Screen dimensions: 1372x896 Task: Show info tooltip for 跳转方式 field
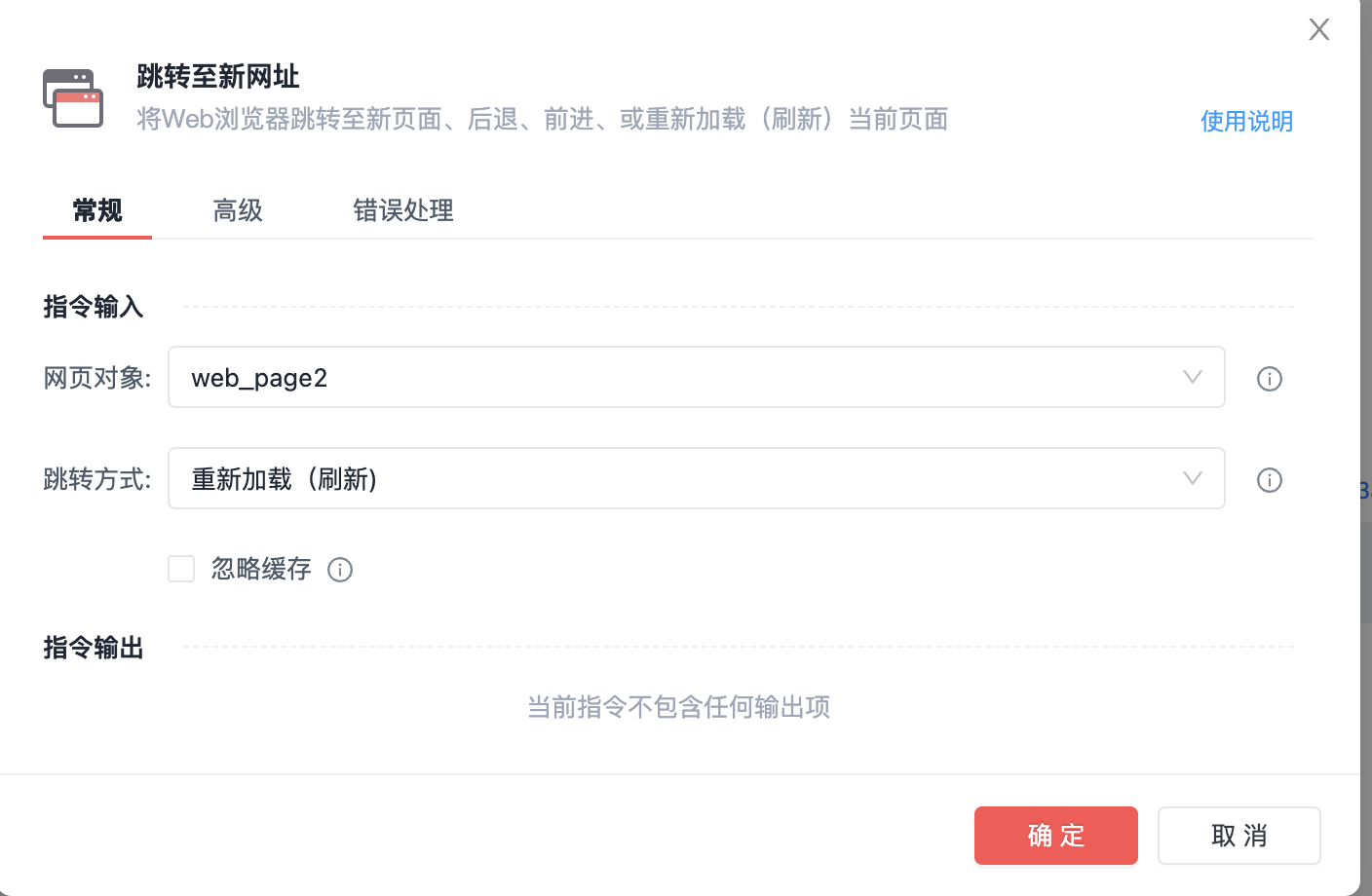(x=1270, y=480)
